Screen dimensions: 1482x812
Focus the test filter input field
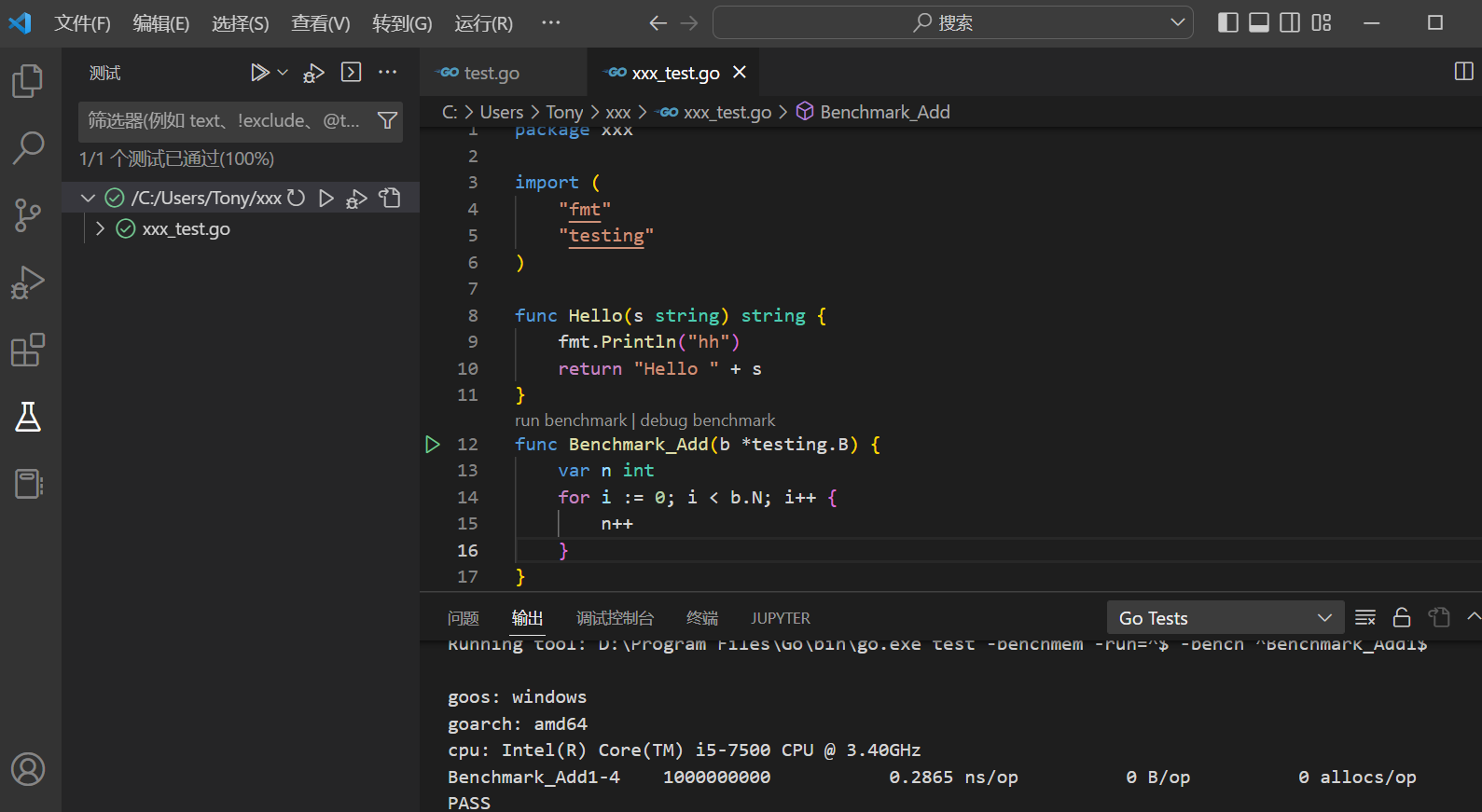[224, 120]
